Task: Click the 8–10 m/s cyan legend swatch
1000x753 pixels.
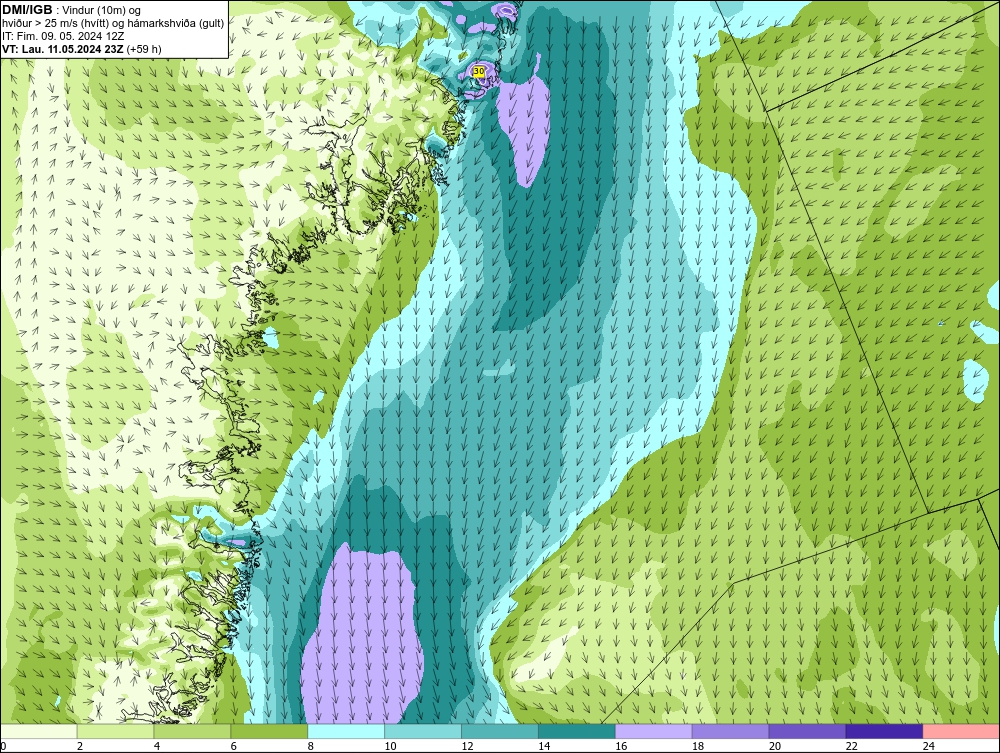Action: pos(346,731)
